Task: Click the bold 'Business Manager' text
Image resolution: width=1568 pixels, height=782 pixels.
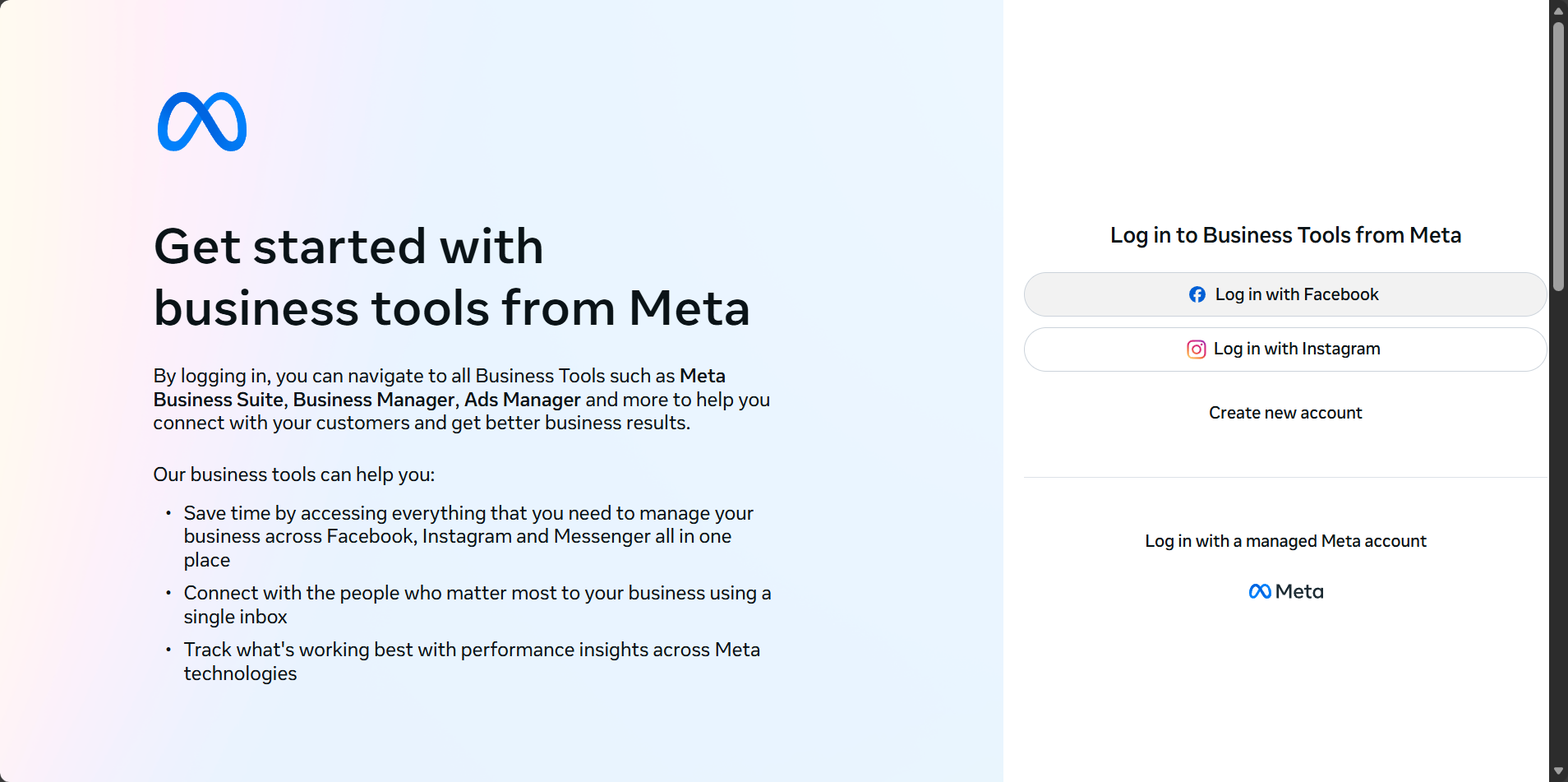Action: coord(374,400)
